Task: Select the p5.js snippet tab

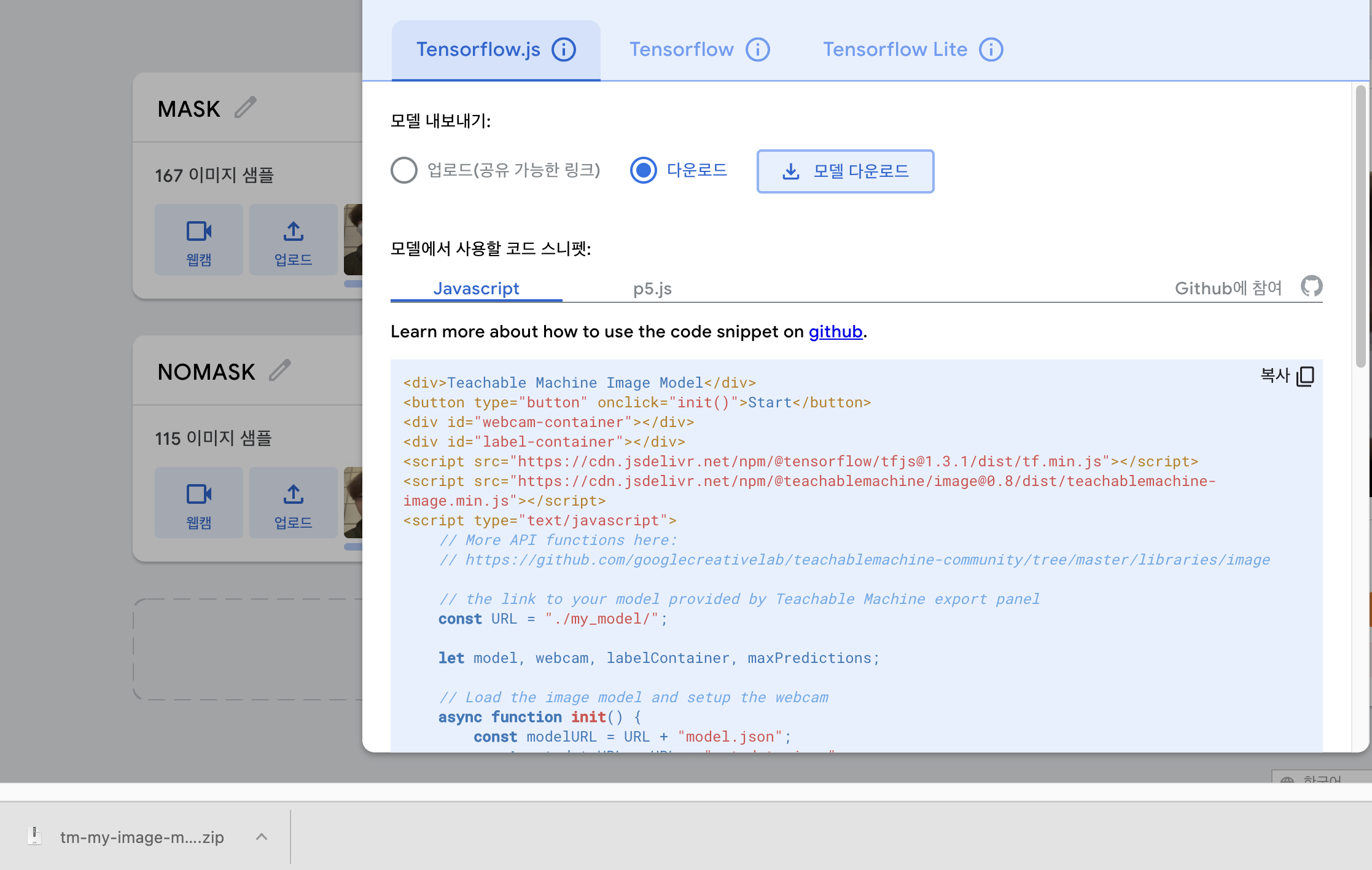Action: click(652, 288)
